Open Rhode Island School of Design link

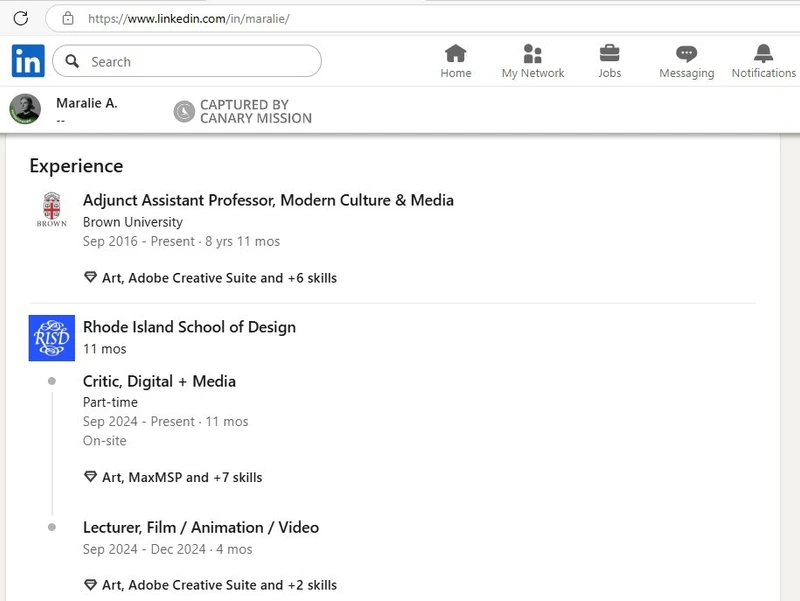pyautogui.click(x=189, y=327)
